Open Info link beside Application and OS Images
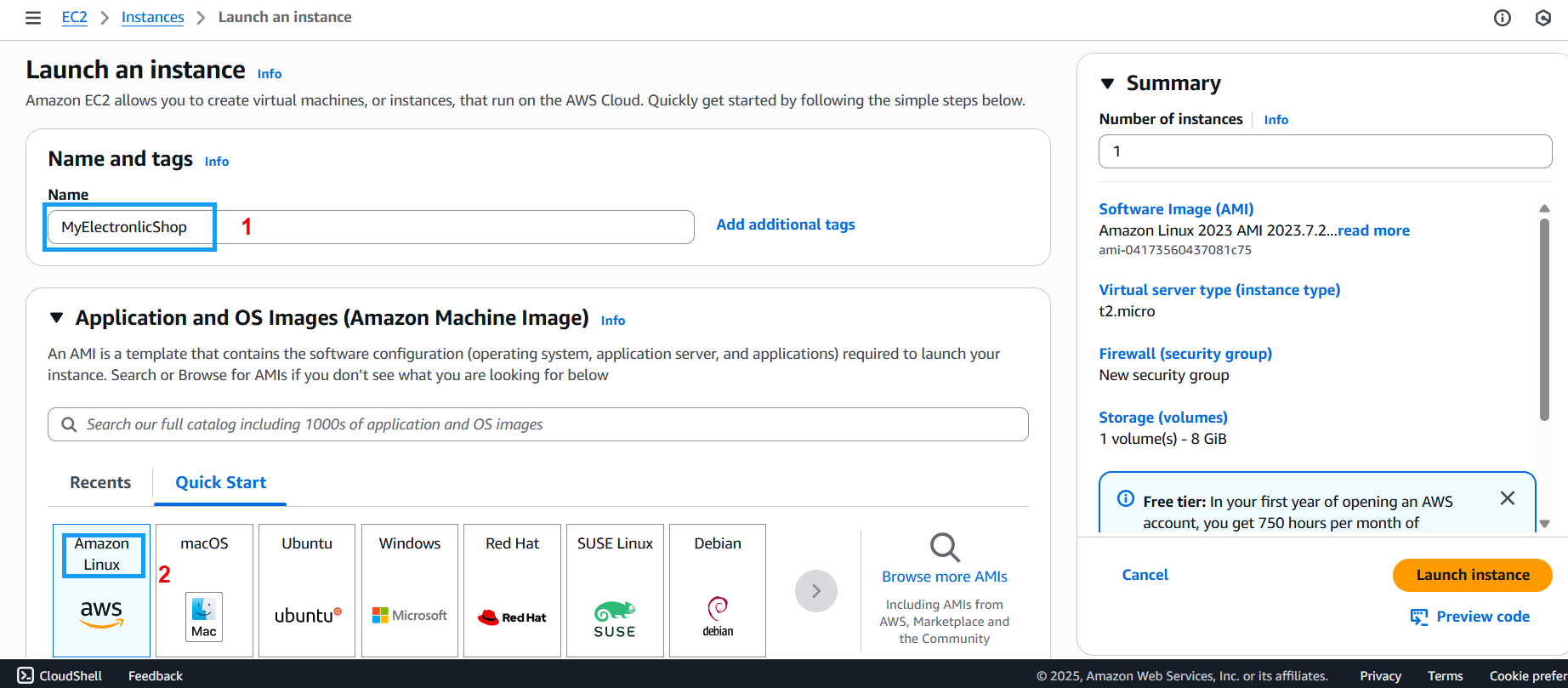 tap(613, 321)
